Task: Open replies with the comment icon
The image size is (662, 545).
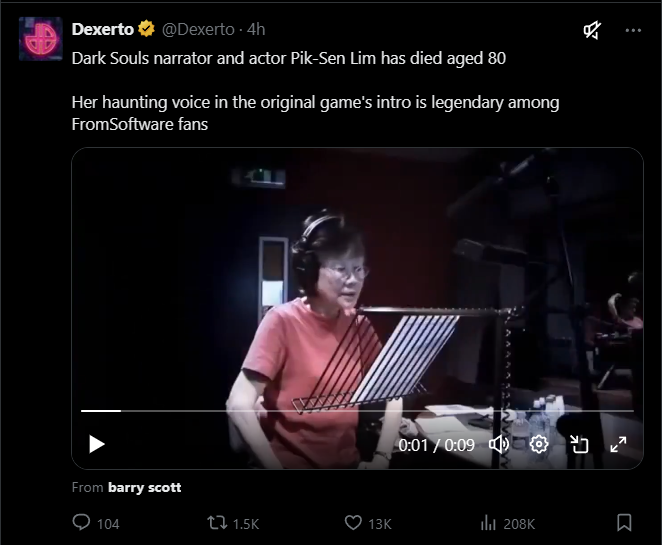Action: coord(81,522)
